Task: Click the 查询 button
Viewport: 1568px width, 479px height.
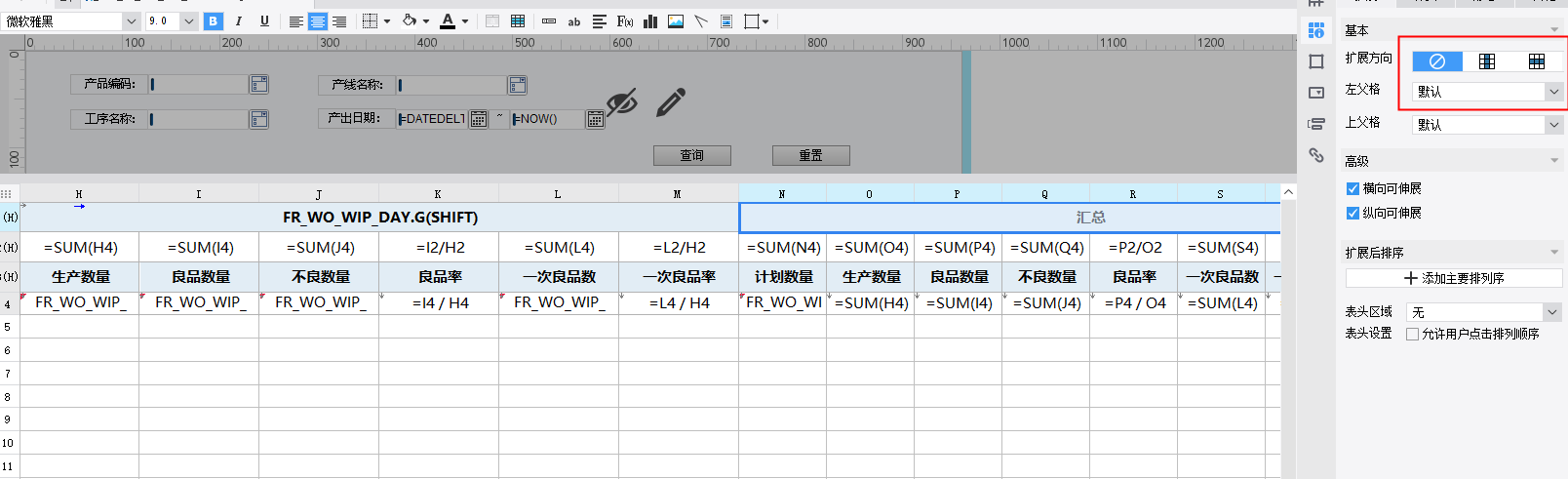Action: (691, 156)
